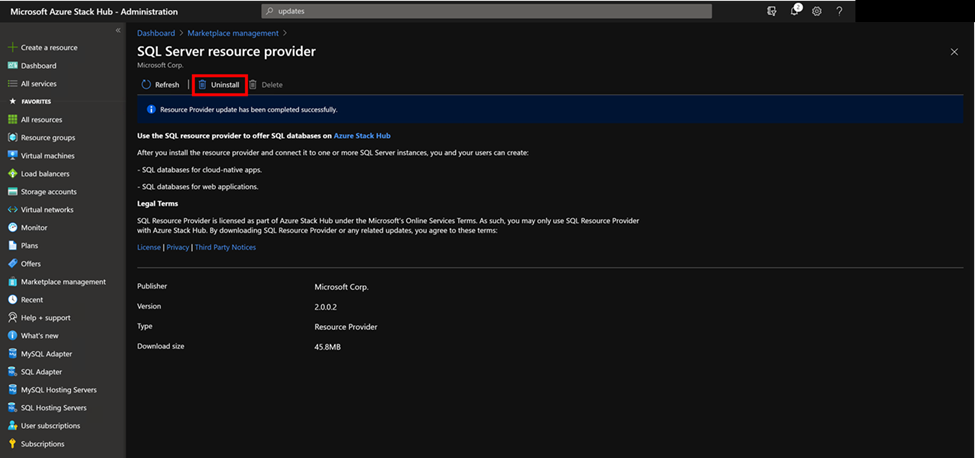
Task: Open the Azure Stack Hub link
Action: (x=362, y=135)
